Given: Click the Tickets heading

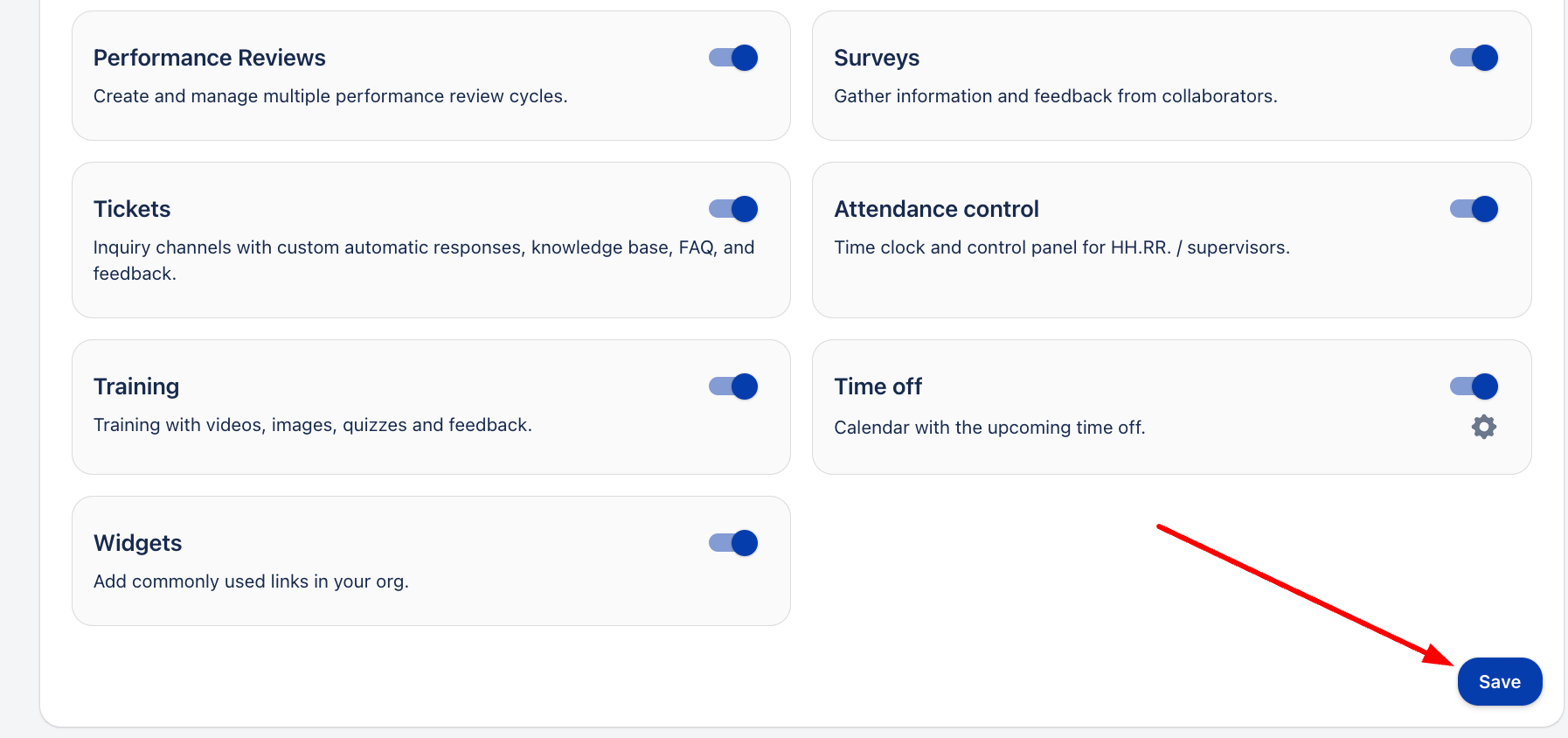Looking at the screenshot, I should (132, 209).
